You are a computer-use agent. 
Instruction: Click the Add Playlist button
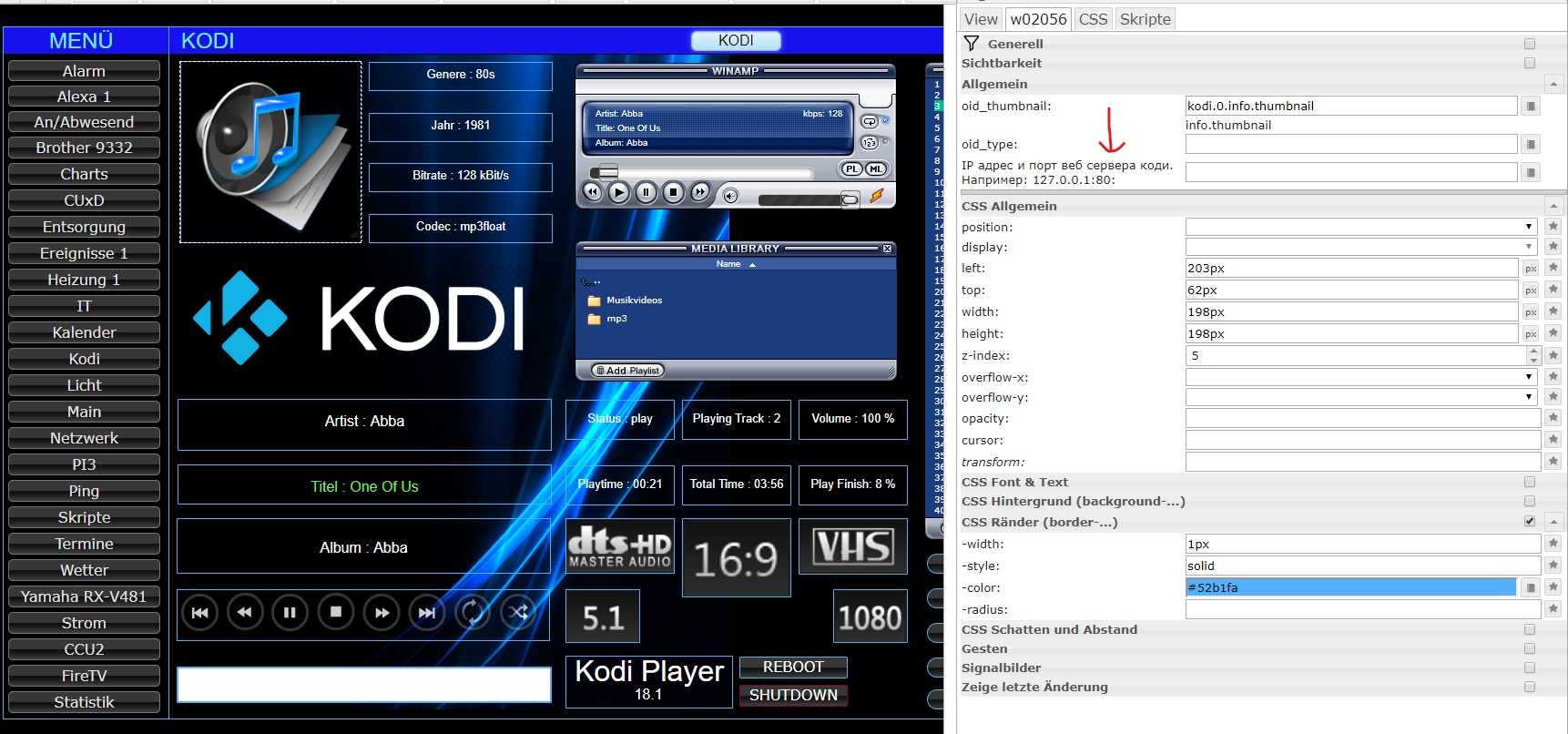[x=628, y=371]
